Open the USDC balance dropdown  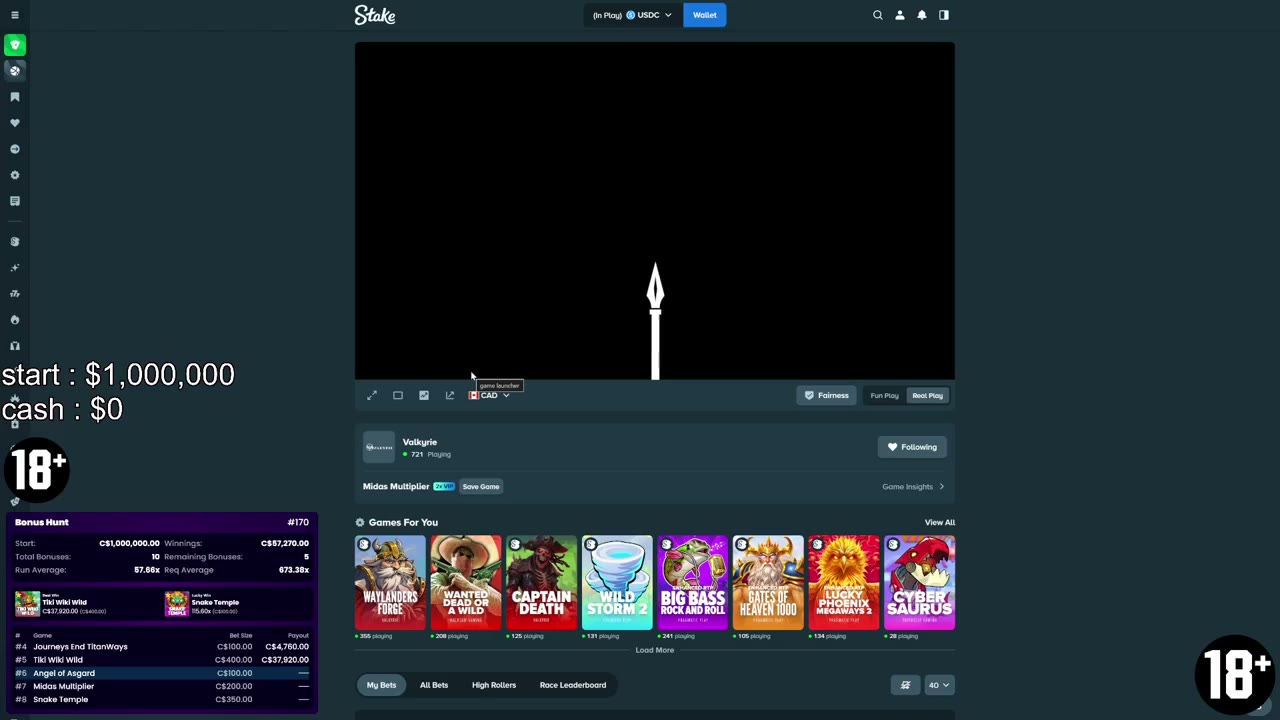[x=634, y=15]
